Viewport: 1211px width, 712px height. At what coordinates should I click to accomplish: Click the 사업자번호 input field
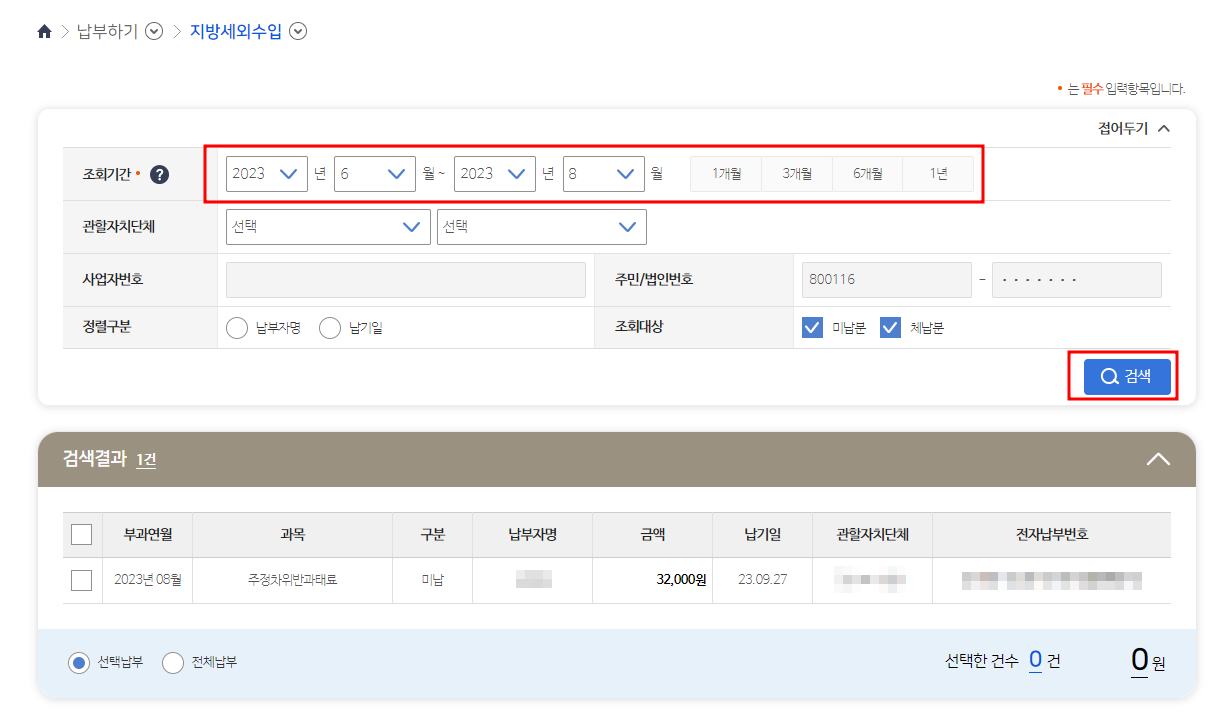pyautogui.click(x=405, y=279)
